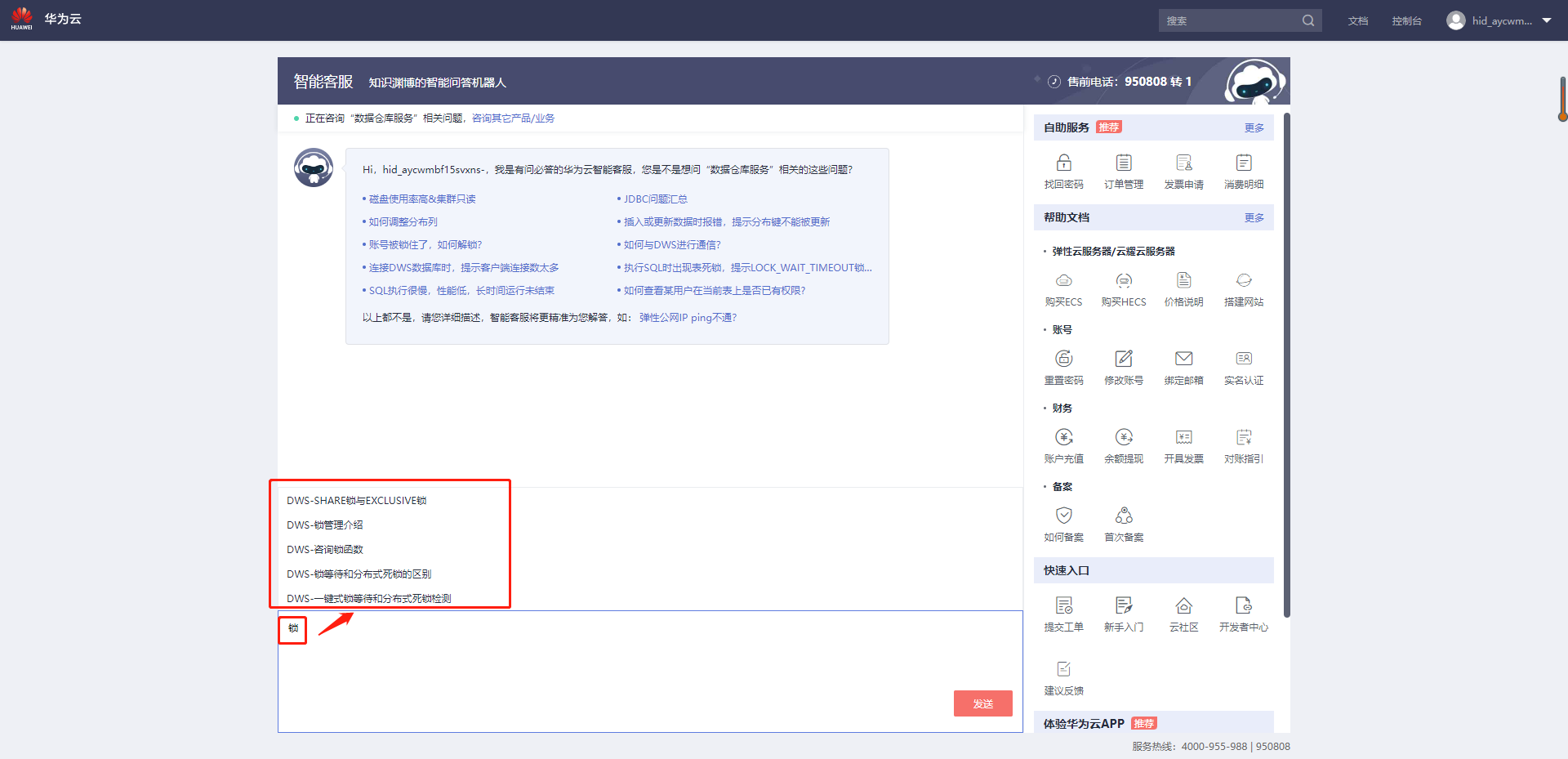The width and height of the screenshot is (1568, 759).
Task: Open the 新手入门 guide icon
Action: [x=1124, y=605]
